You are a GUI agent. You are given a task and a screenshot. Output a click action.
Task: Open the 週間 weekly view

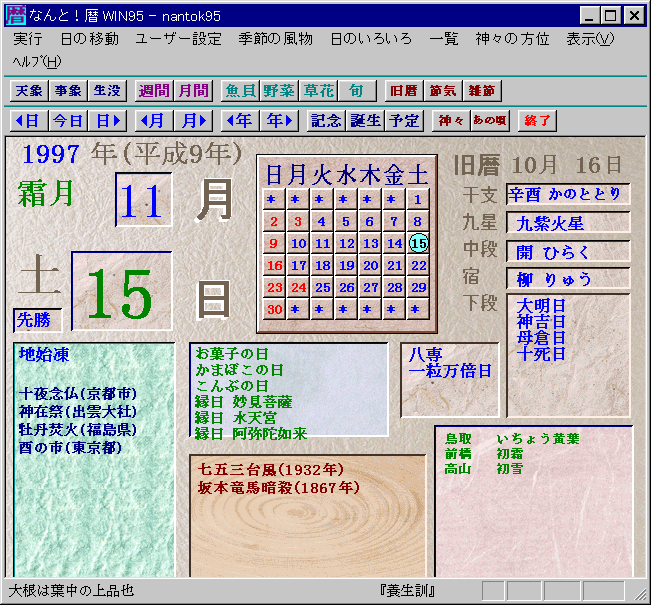[x=154, y=91]
